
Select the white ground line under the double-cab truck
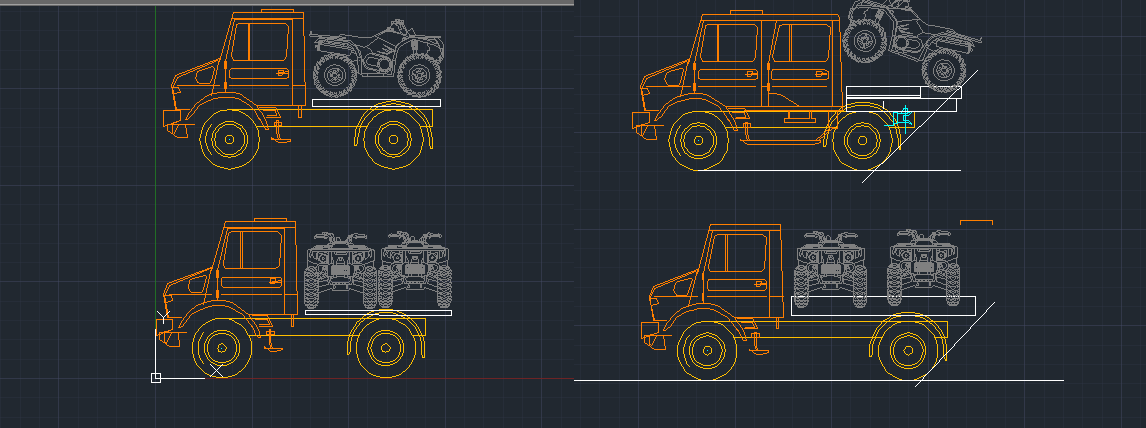[829, 170]
